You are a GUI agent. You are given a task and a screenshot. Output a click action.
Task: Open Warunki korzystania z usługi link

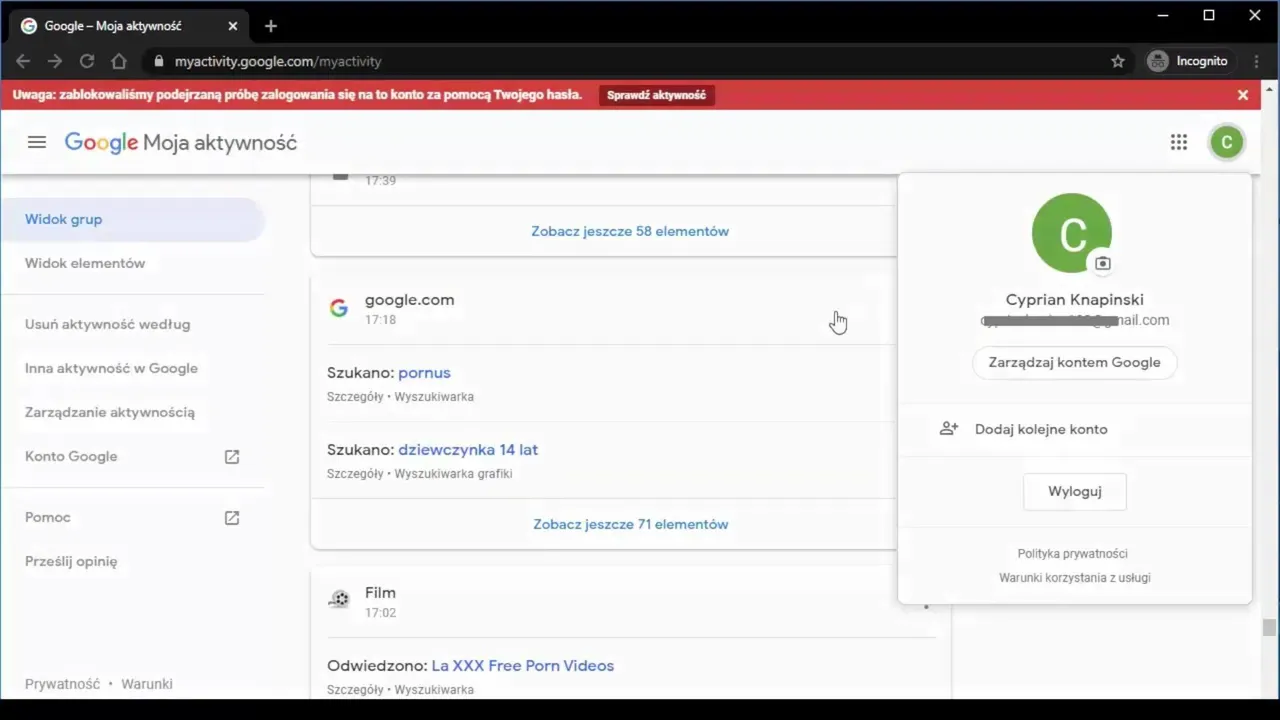(x=1075, y=577)
